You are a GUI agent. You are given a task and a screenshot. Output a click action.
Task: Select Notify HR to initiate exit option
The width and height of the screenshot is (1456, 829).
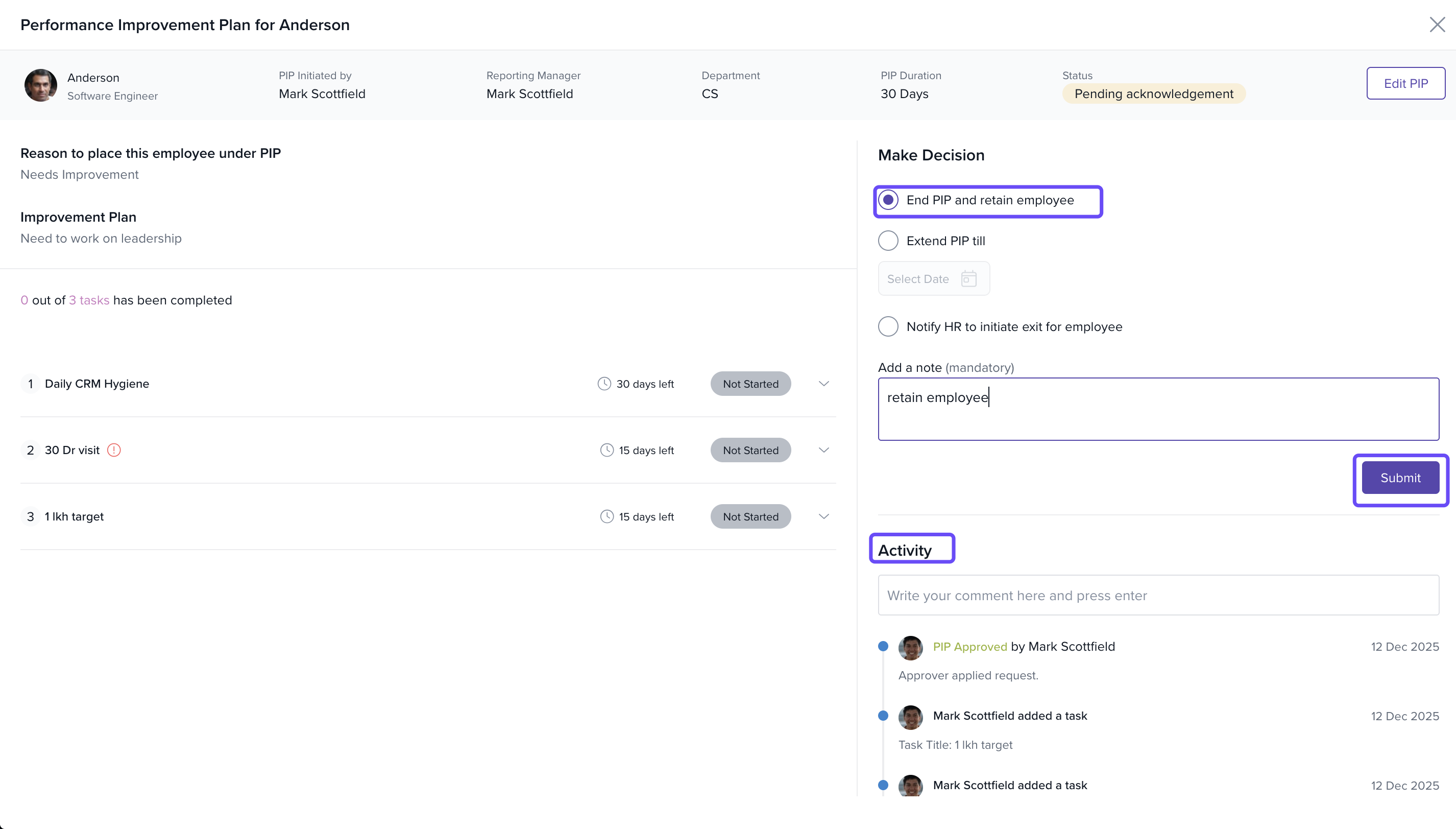click(x=888, y=327)
